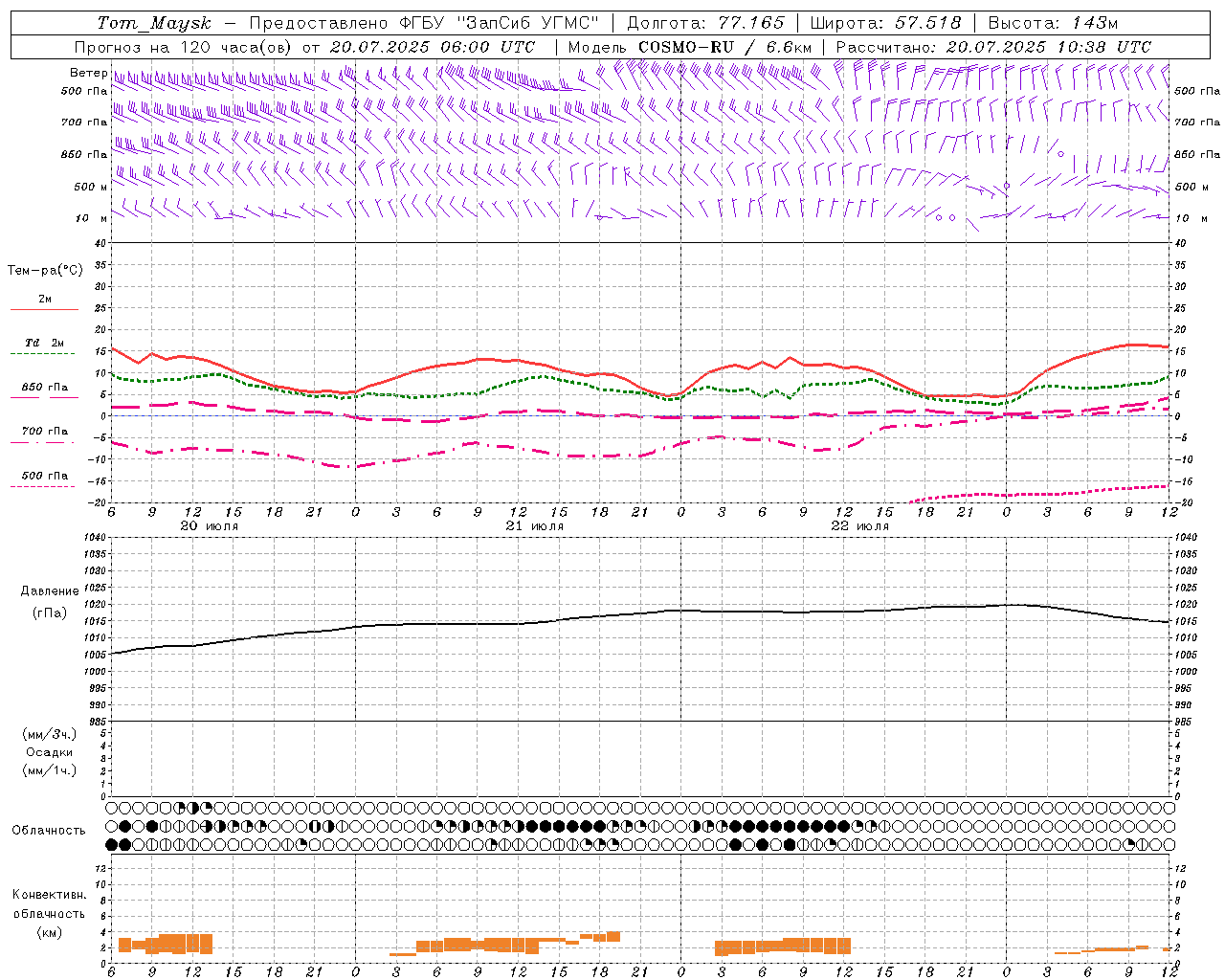Click the 'Рассчитано: 20.07.2025 10:38 UTC' text
This screenshot has height=980, width=1225.
coord(993,47)
